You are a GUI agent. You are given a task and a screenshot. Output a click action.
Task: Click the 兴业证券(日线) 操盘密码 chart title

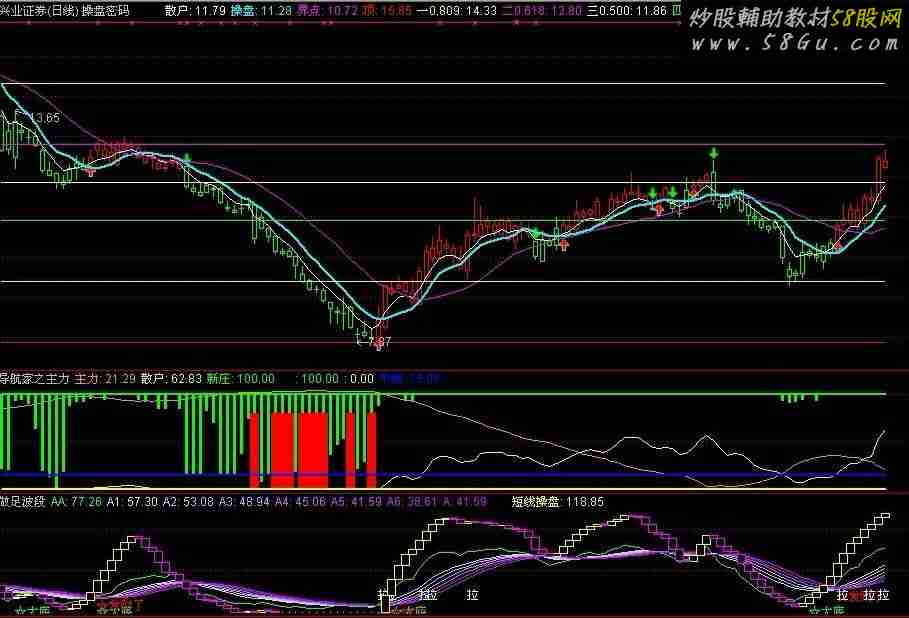click(x=64, y=10)
